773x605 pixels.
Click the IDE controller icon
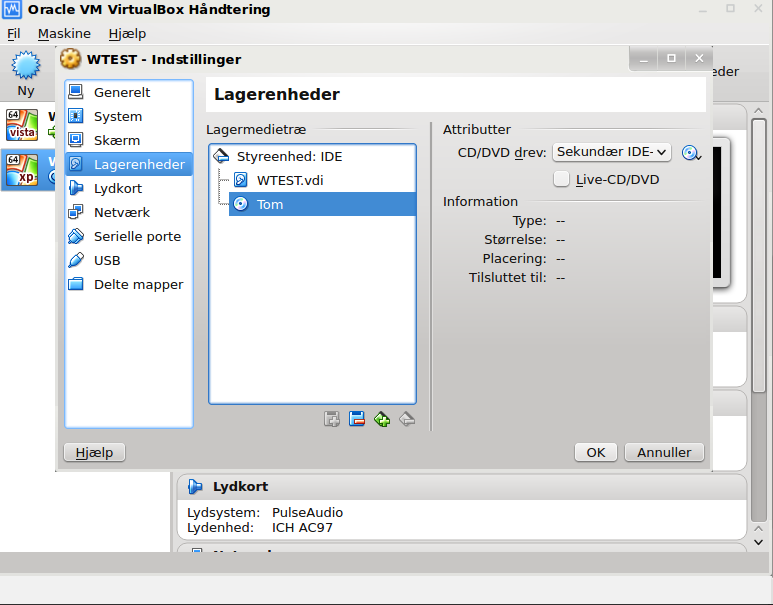(x=221, y=156)
